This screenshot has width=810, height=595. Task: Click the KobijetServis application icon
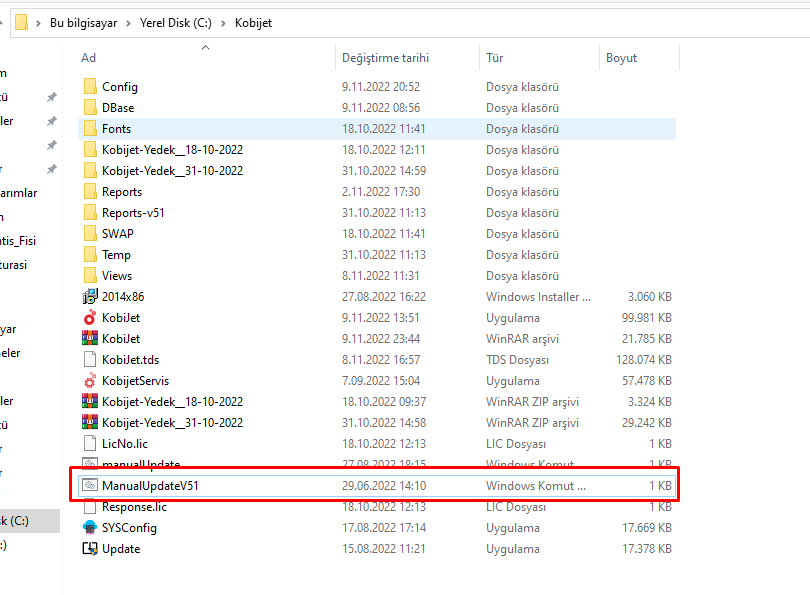pyautogui.click(x=90, y=380)
